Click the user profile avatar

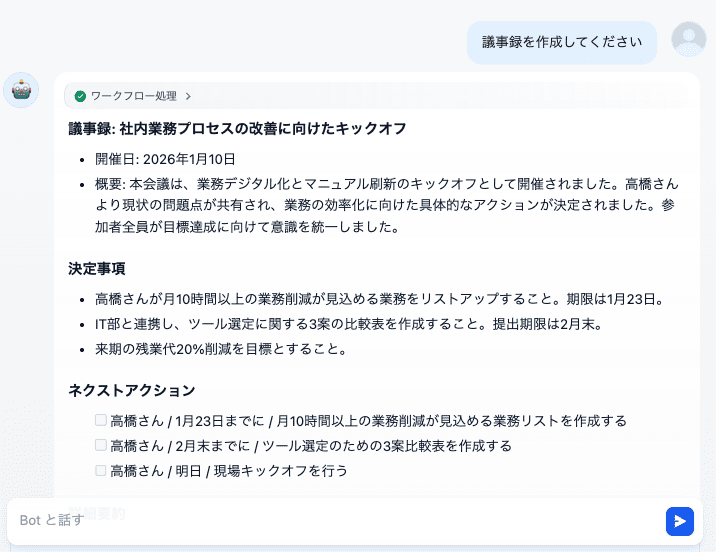(x=688, y=39)
